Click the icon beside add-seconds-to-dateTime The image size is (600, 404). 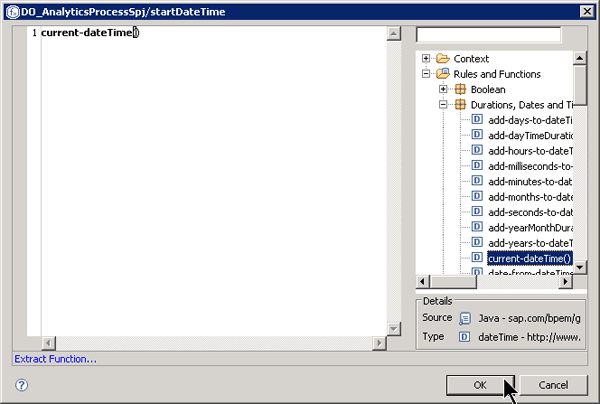point(477,212)
